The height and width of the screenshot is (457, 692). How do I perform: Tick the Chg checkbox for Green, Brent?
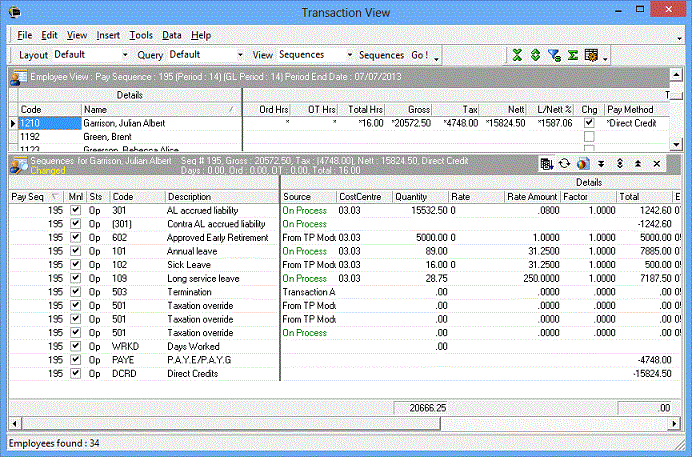589,137
